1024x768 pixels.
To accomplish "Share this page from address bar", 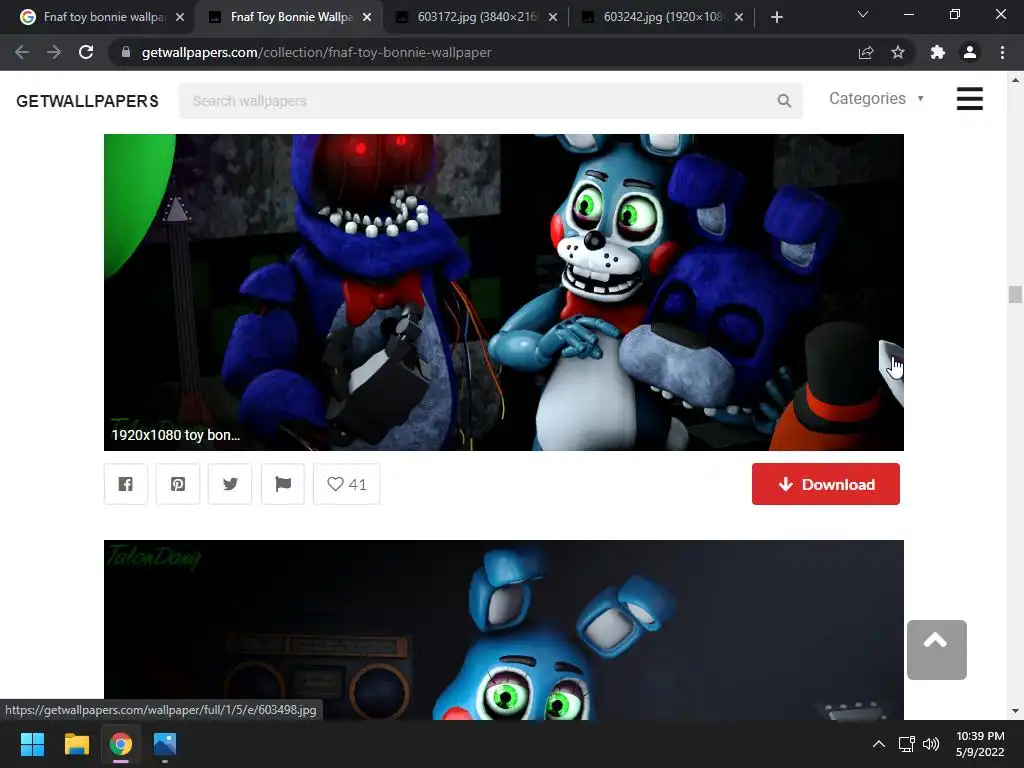I will pos(866,52).
